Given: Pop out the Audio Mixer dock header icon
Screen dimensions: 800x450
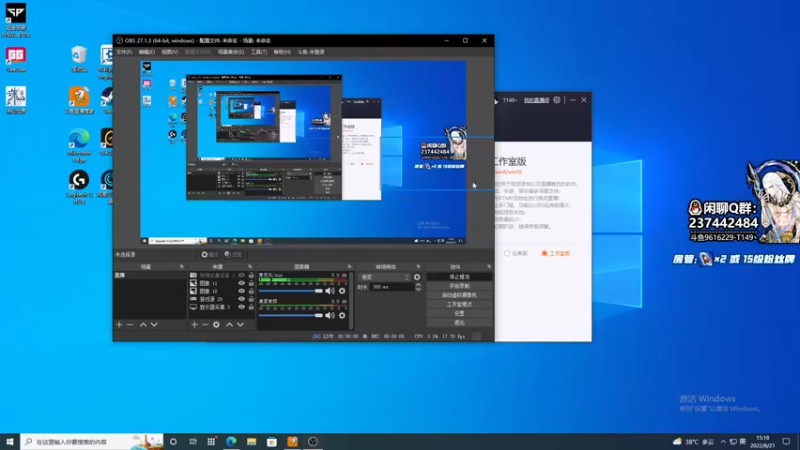Looking at the screenshot, I should 349,267.
